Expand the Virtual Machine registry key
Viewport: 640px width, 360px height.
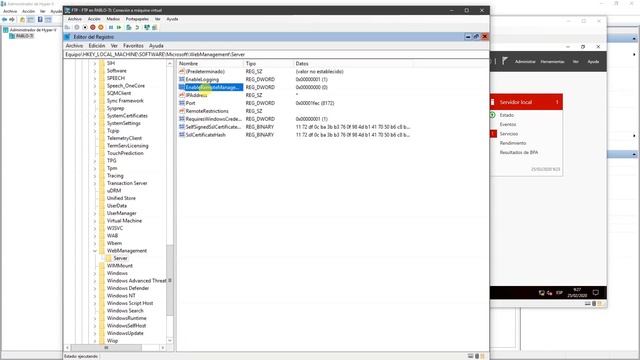[x=95, y=221]
